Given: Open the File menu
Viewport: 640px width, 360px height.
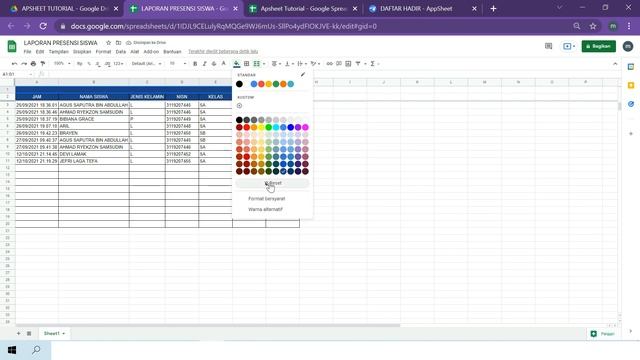Looking at the screenshot, I should 27,52.
